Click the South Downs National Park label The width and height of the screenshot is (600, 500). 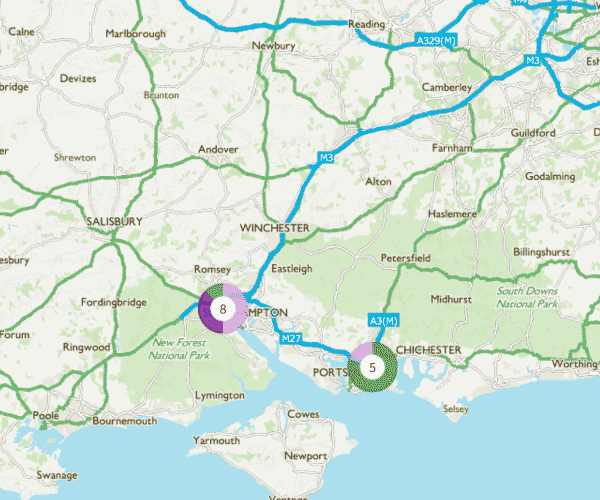tap(527, 297)
